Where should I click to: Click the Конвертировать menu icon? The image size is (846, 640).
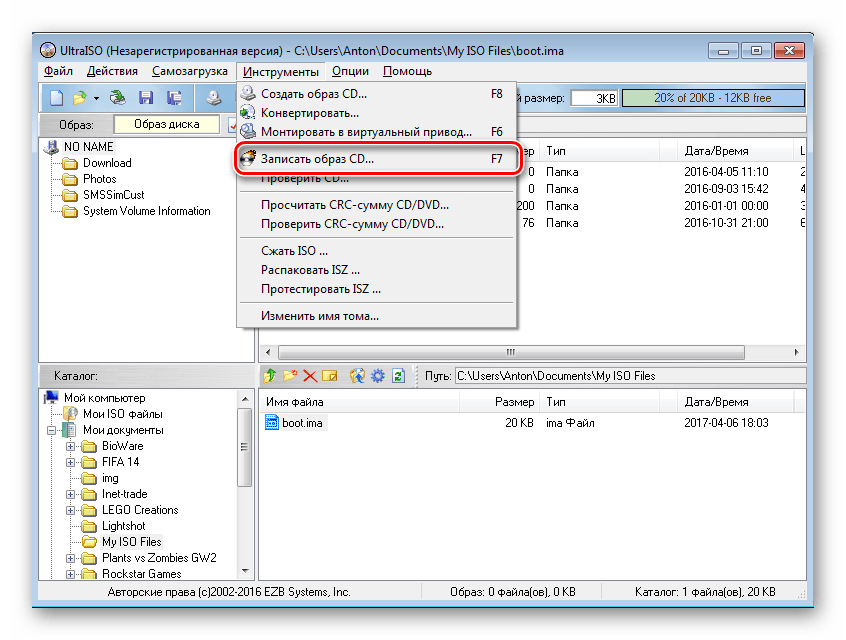[248, 113]
